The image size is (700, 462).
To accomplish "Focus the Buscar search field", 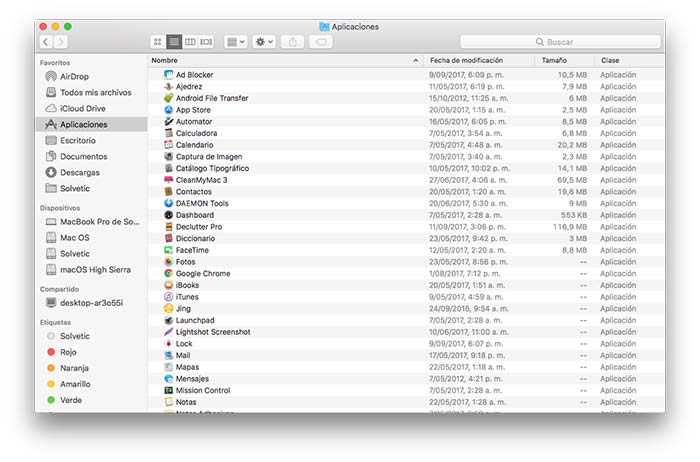I will [560, 42].
